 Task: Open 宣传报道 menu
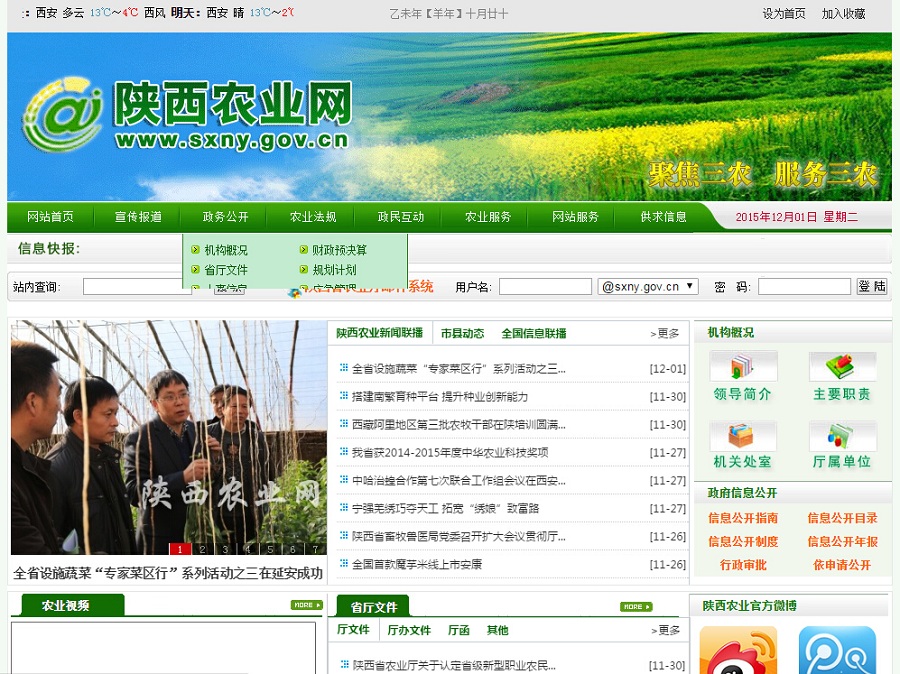[x=138, y=216]
